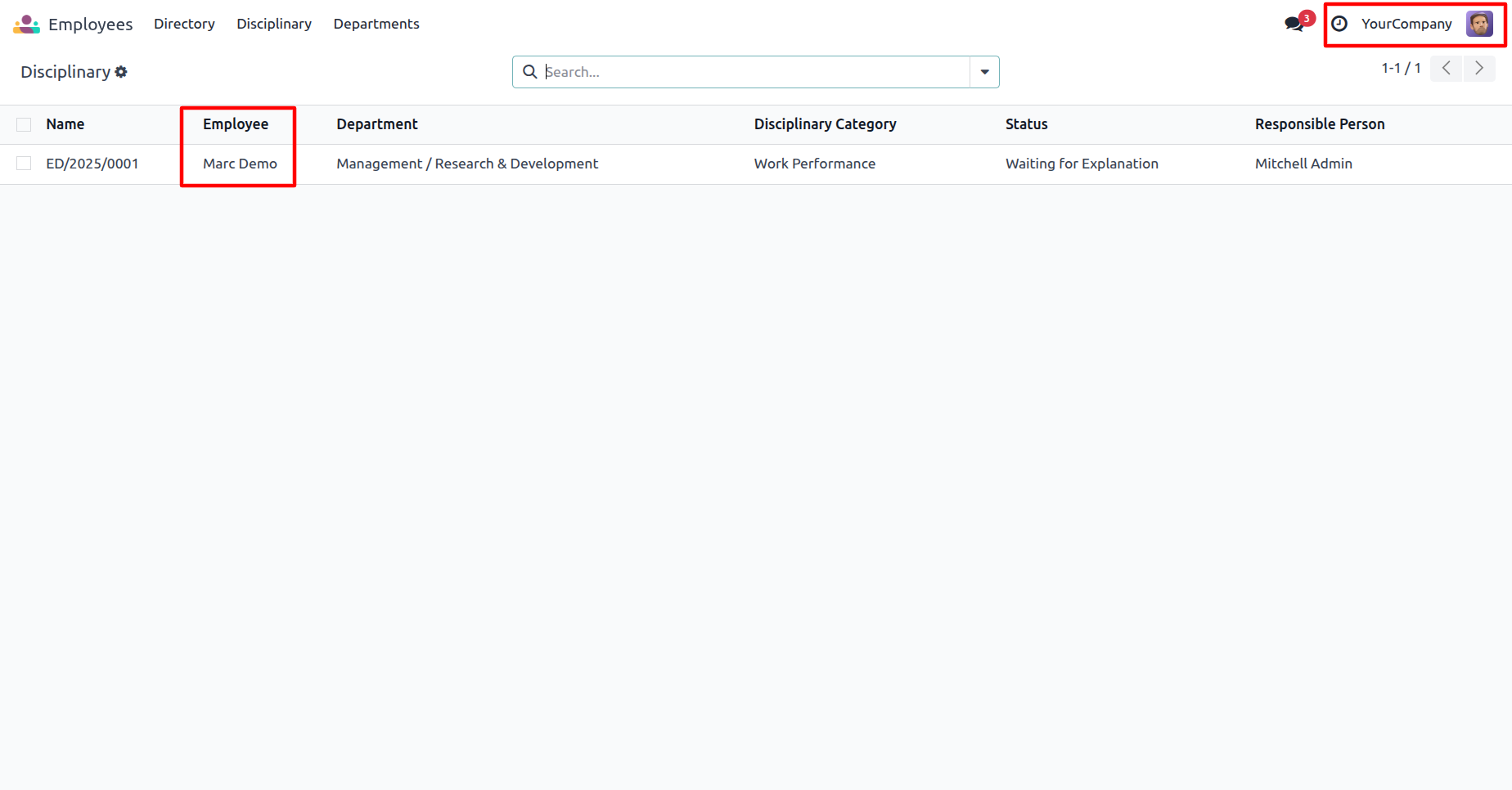This screenshot has width=1512, height=790.
Task: Click the Mitchell Admin responsible cell
Action: pos(1303,164)
